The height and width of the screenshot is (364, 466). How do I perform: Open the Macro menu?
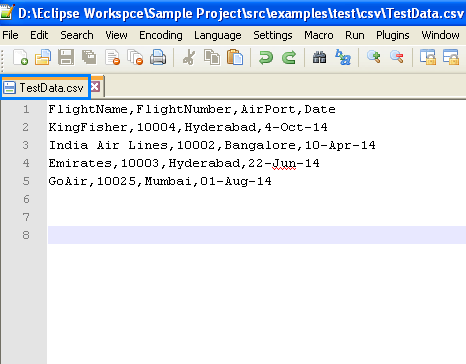[319, 35]
